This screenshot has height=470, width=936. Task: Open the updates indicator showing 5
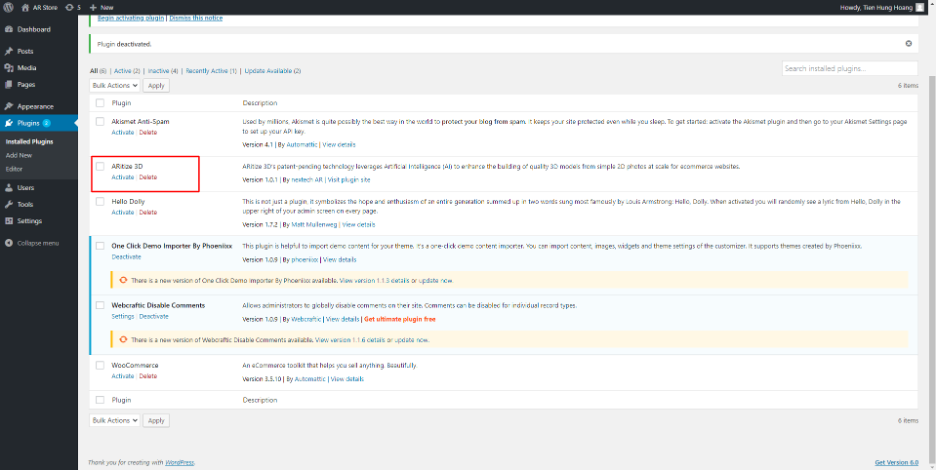click(73, 7)
